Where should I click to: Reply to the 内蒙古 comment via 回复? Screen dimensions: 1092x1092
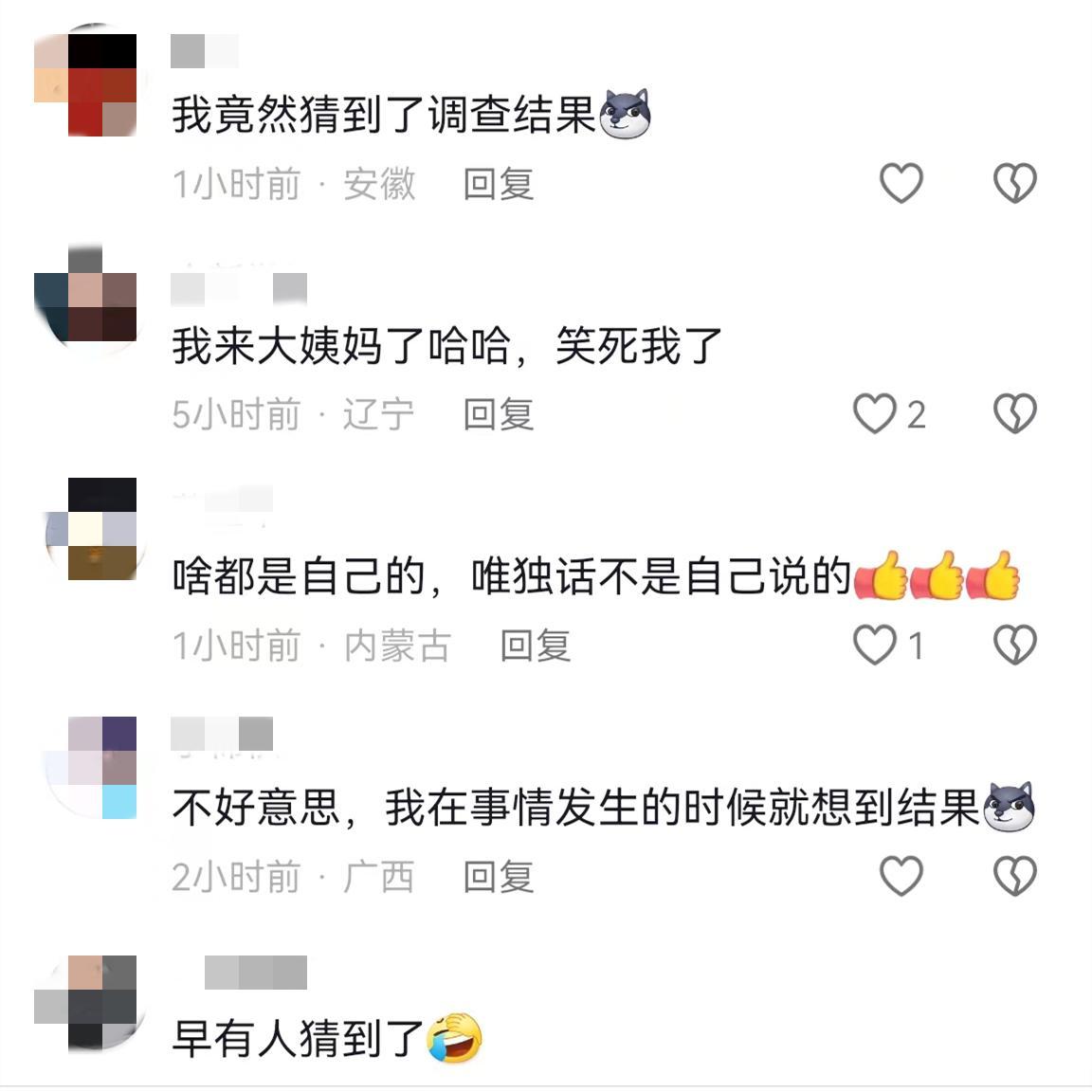pos(536,646)
